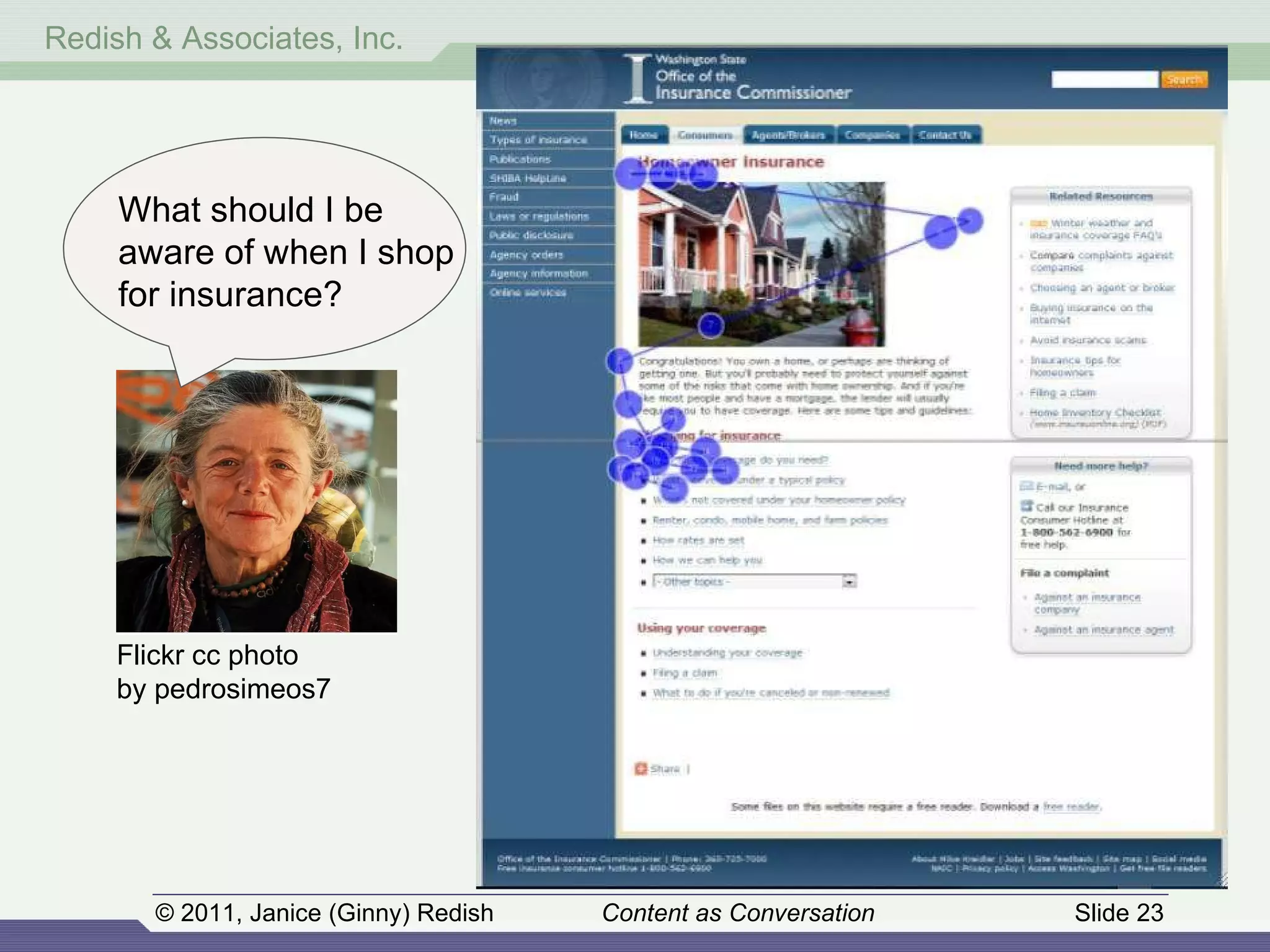Open Social media footer link
This screenshot has height=952, width=1270.
point(1179,859)
